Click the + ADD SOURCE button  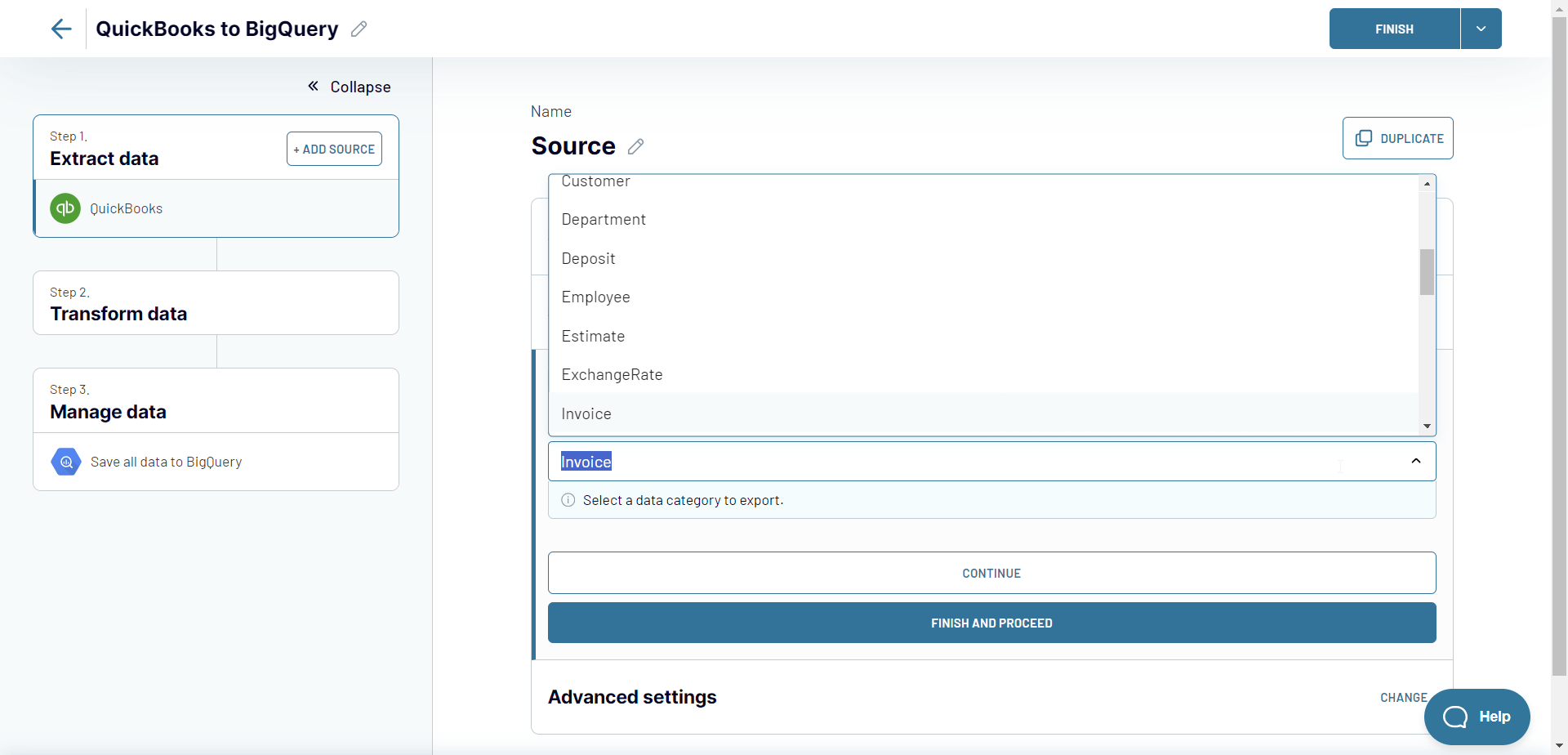(334, 149)
